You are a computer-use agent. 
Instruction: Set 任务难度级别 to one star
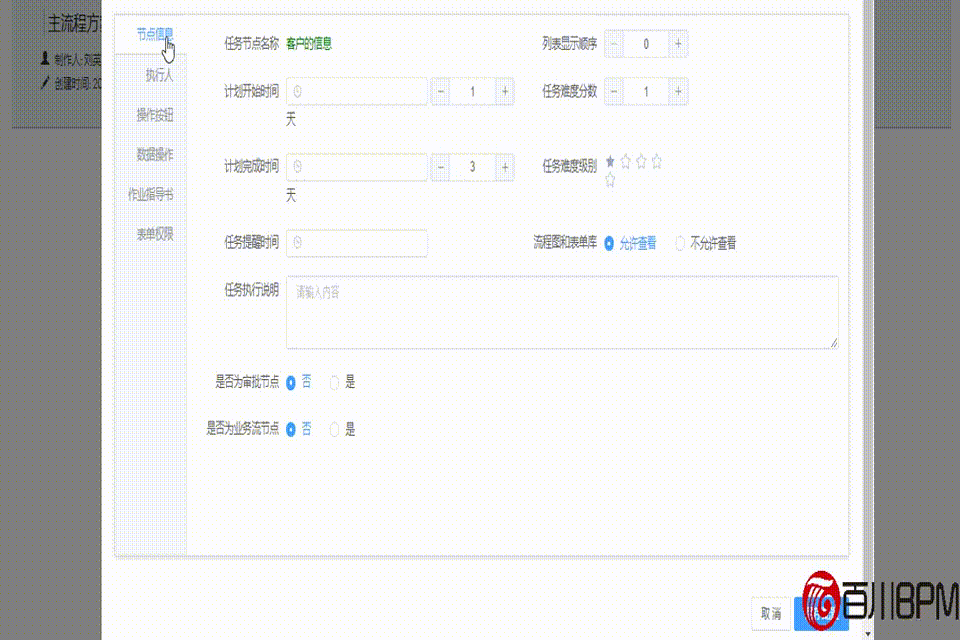click(x=610, y=162)
